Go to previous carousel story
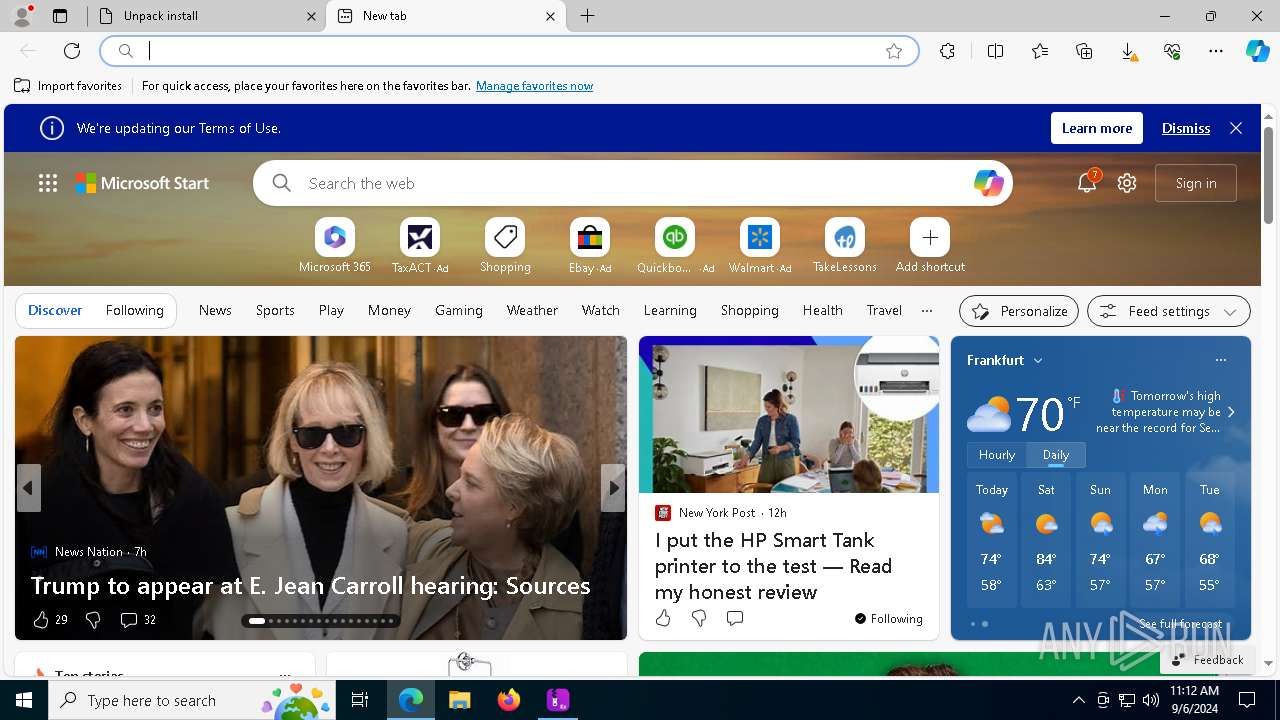Image resolution: width=1280 pixels, height=720 pixels. tap(28, 488)
